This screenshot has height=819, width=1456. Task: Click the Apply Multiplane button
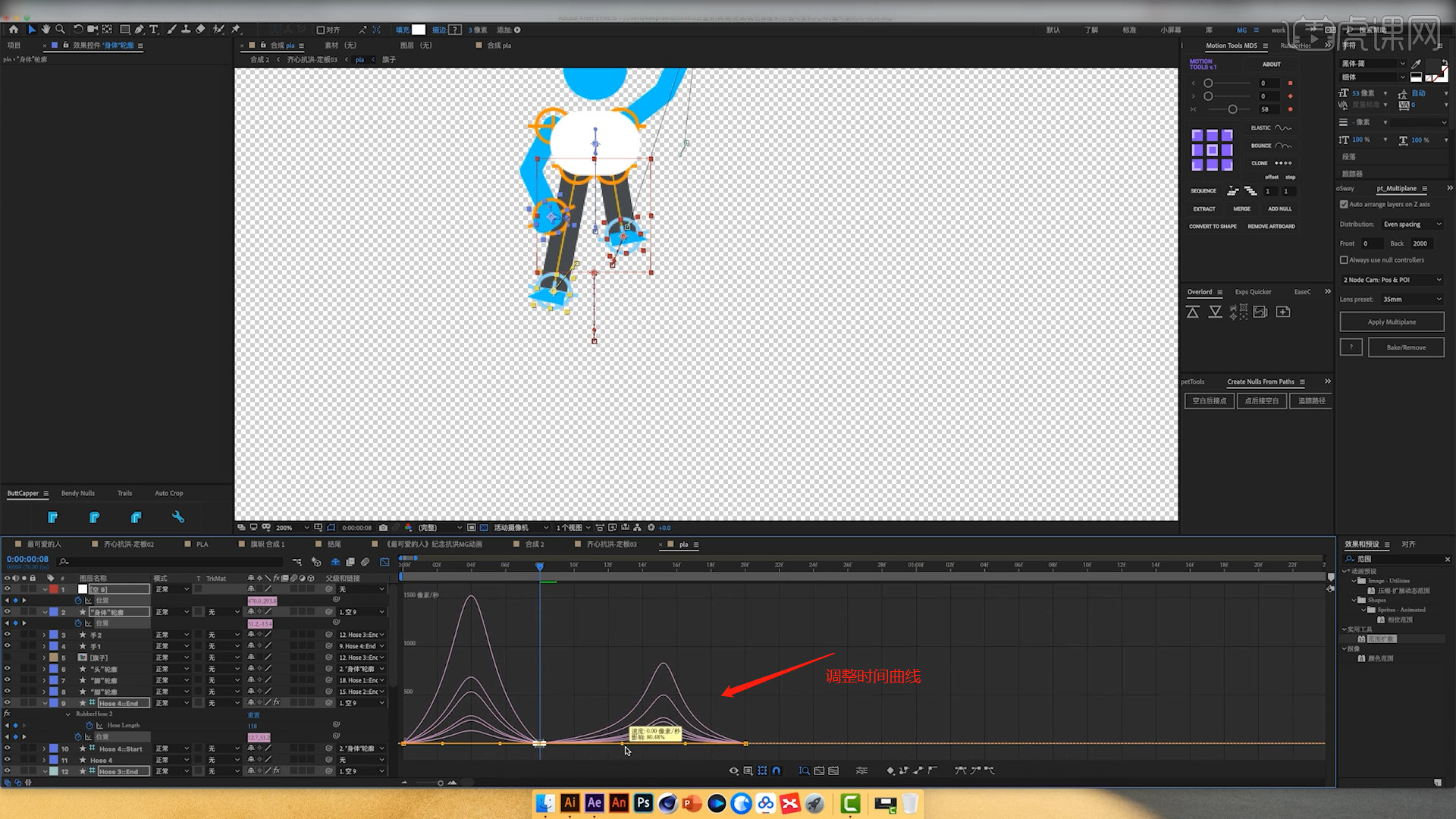1392,321
